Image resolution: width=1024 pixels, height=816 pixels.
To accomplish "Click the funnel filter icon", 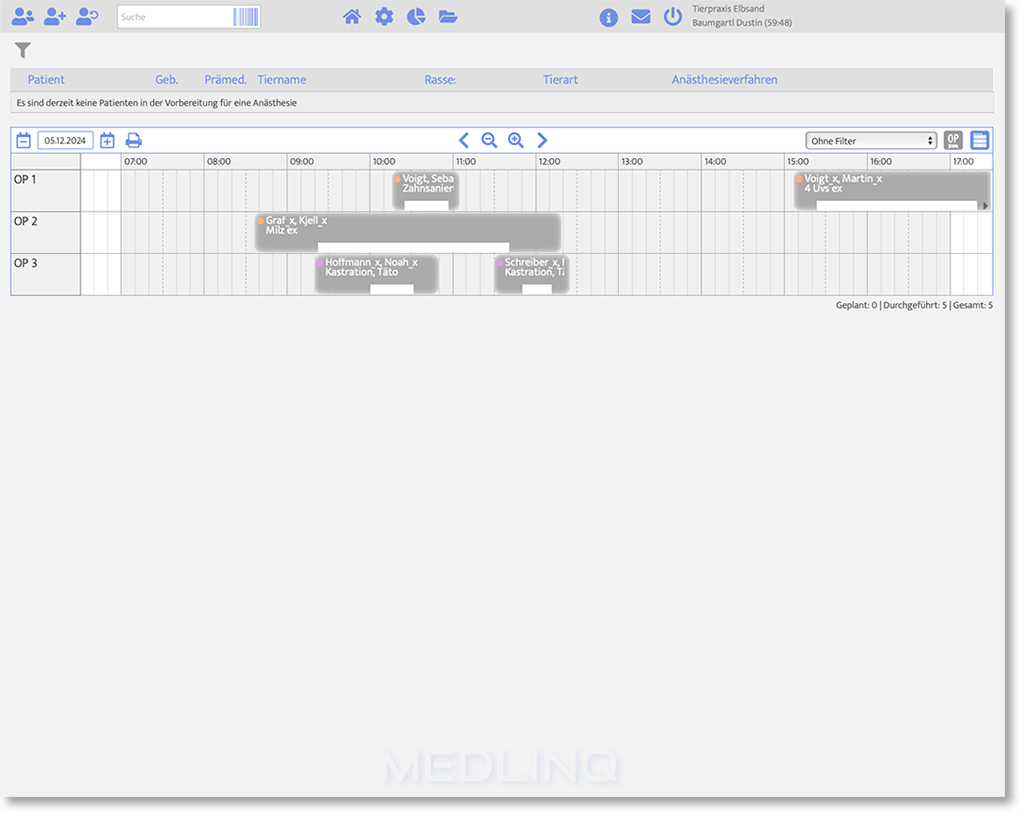I will tap(23, 51).
